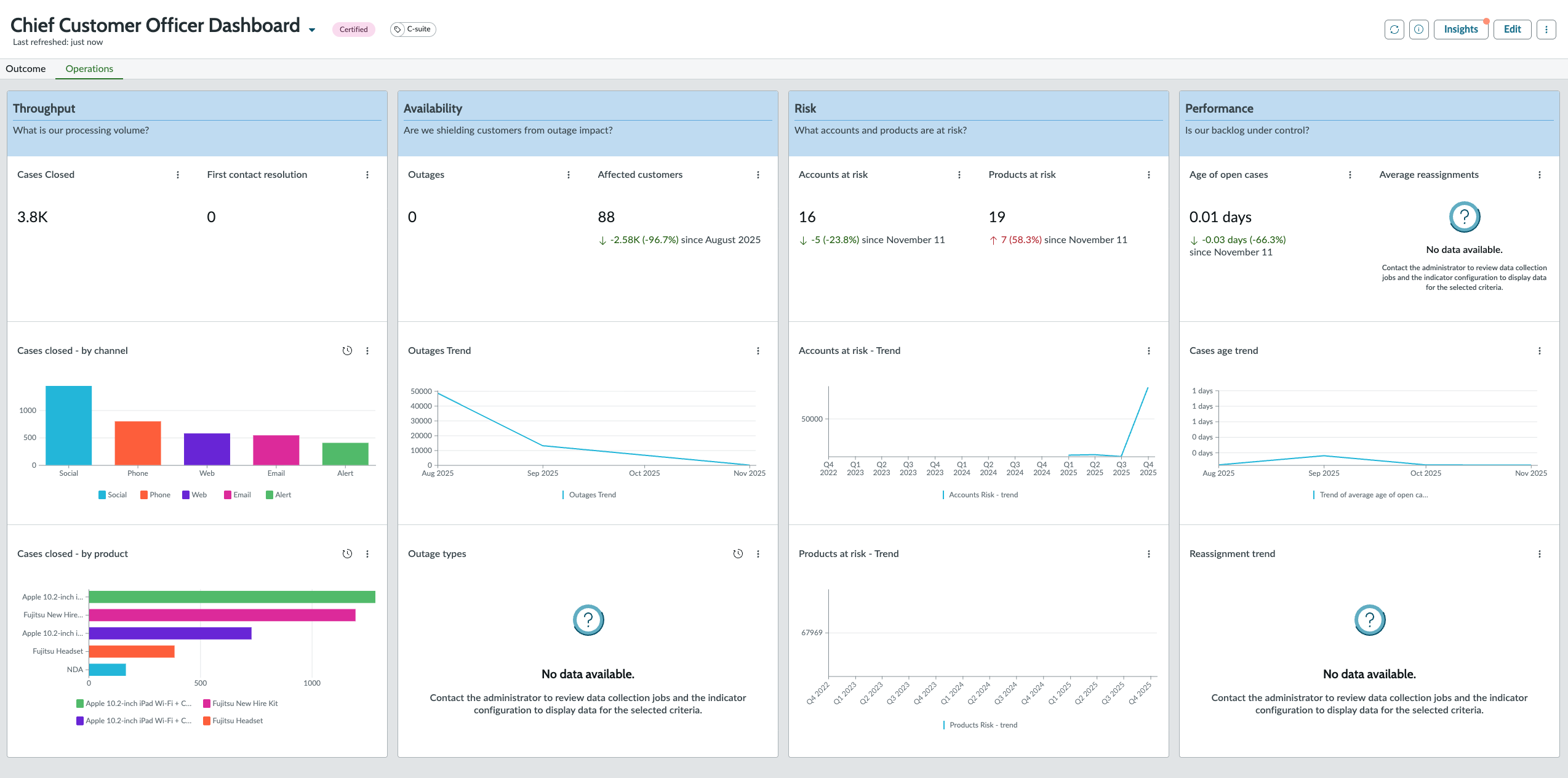
Task: Click history clock icon on Cases closed by channel
Action: [x=347, y=351]
